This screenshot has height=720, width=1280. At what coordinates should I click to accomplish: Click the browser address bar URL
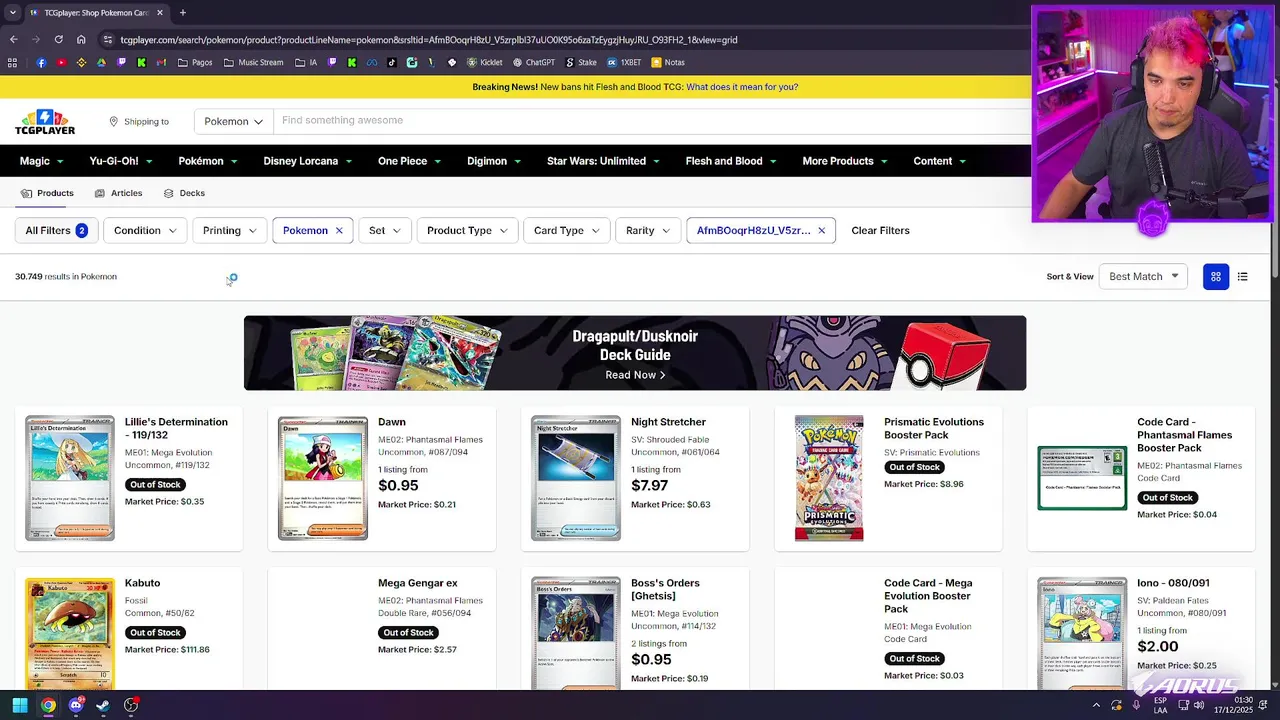(428, 40)
